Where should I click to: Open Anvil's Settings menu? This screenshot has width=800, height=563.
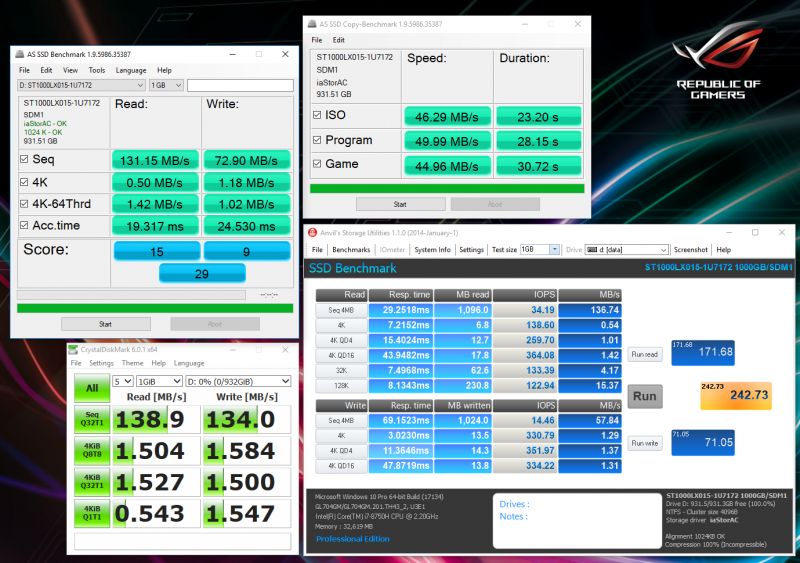(x=471, y=250)
